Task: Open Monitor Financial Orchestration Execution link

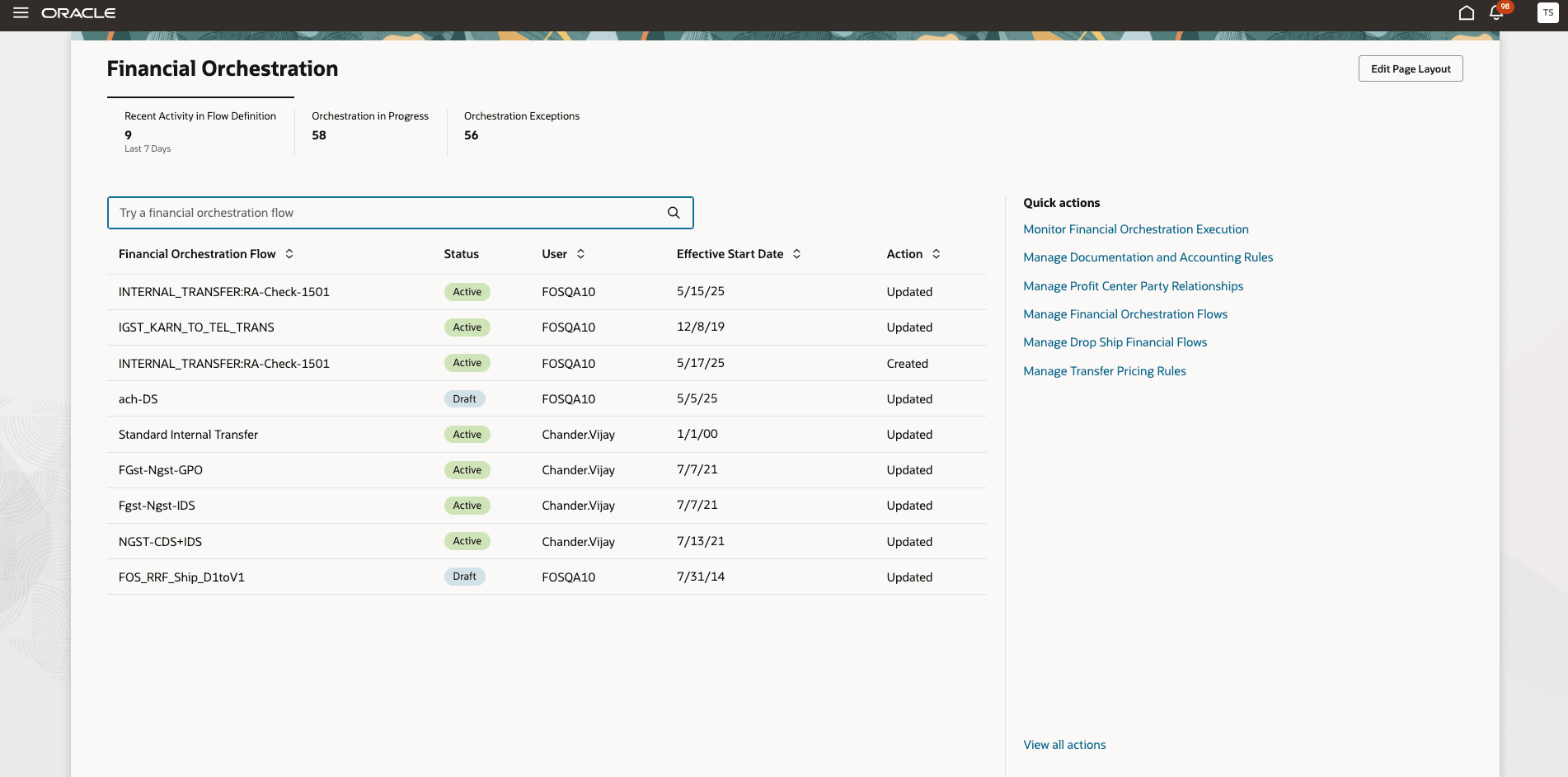Action: point(1135,229)
